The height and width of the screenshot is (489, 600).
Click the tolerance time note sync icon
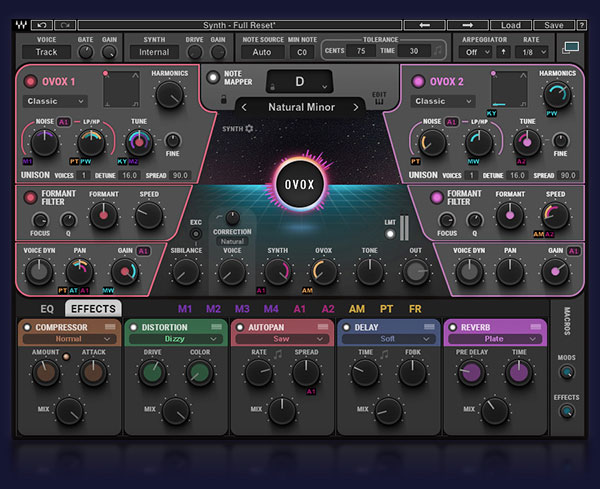(x=438, y=51)
